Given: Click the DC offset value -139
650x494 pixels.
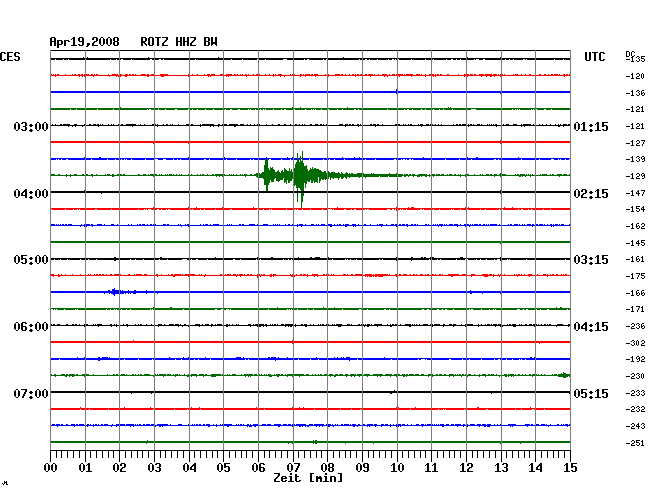Looking at the screenshot, I should tap(635, 159).
